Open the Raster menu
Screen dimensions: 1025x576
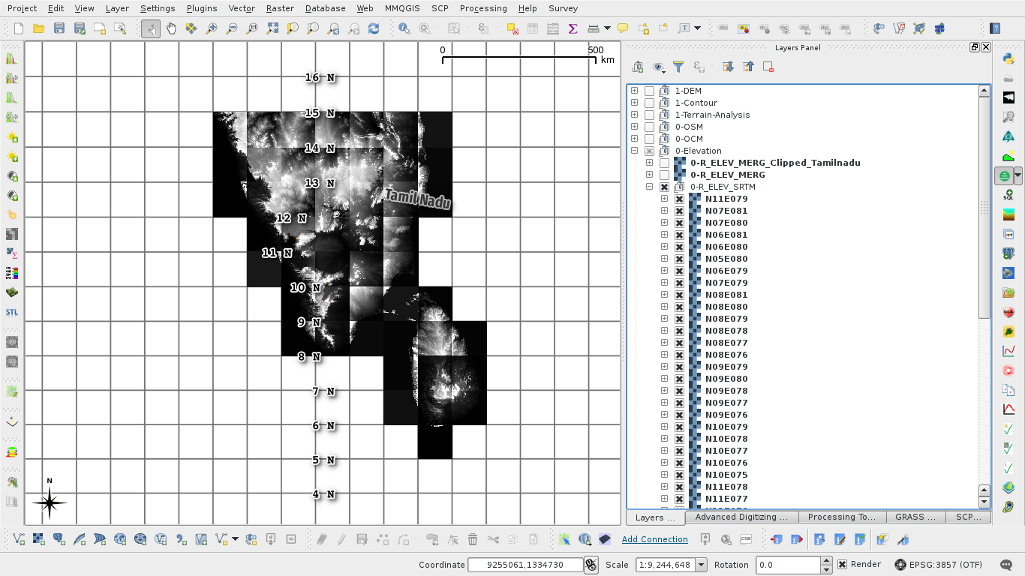click(x=280, y=8)
